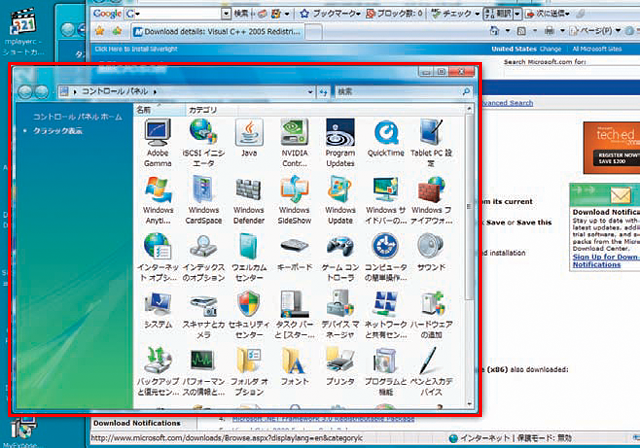This screenshot has height=448, width=640.
Task: Select Classic View (クラシック表示) in sidebar
Action: tap(58, 131)
